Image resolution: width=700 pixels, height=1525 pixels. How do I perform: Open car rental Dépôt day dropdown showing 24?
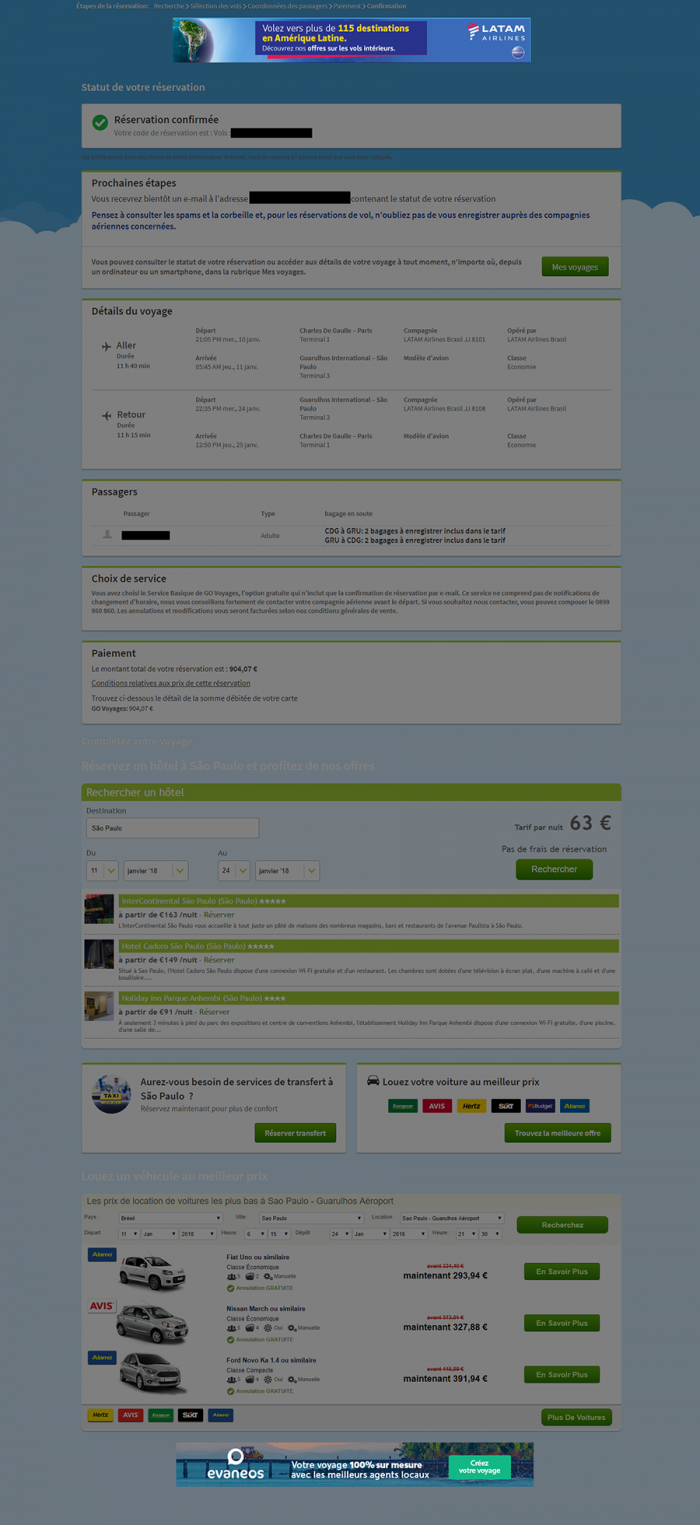(340, 1234)
